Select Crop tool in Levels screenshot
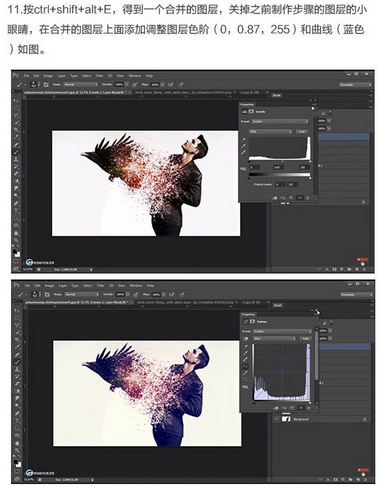The height and width of the screenshot is (486, 381). pos(16,129)
